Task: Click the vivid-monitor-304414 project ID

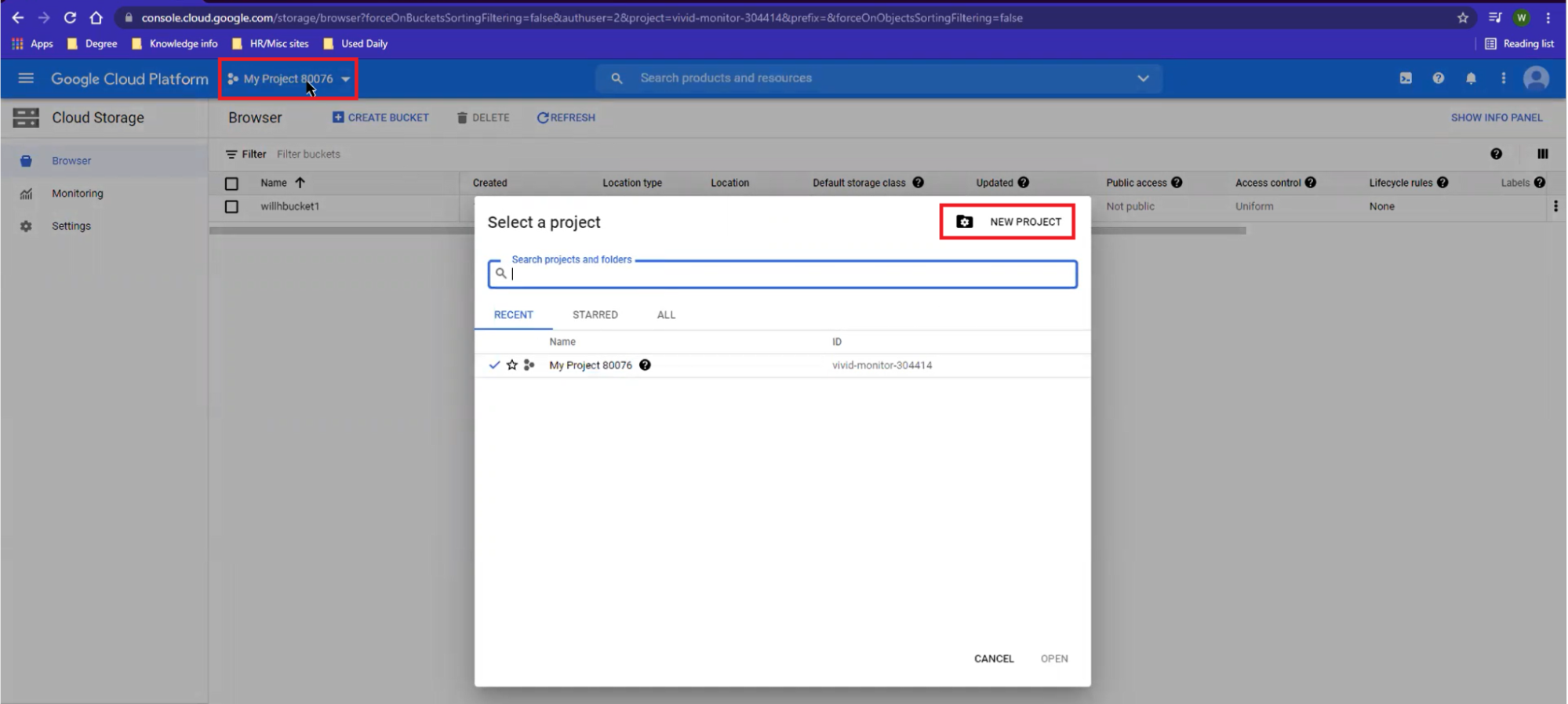Action: click(x=882, y=365)
